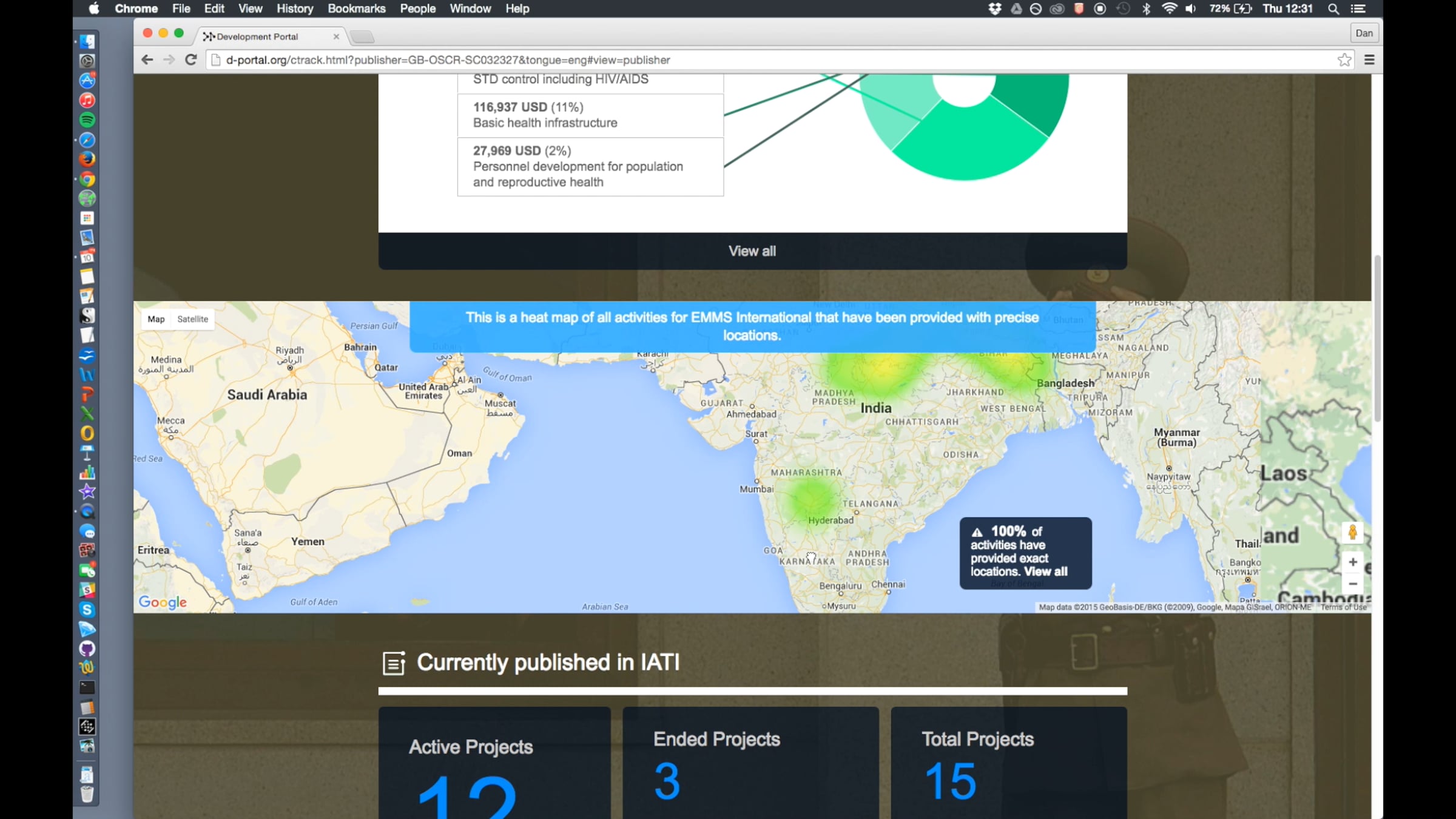Click the Total Projects card

1009,763
